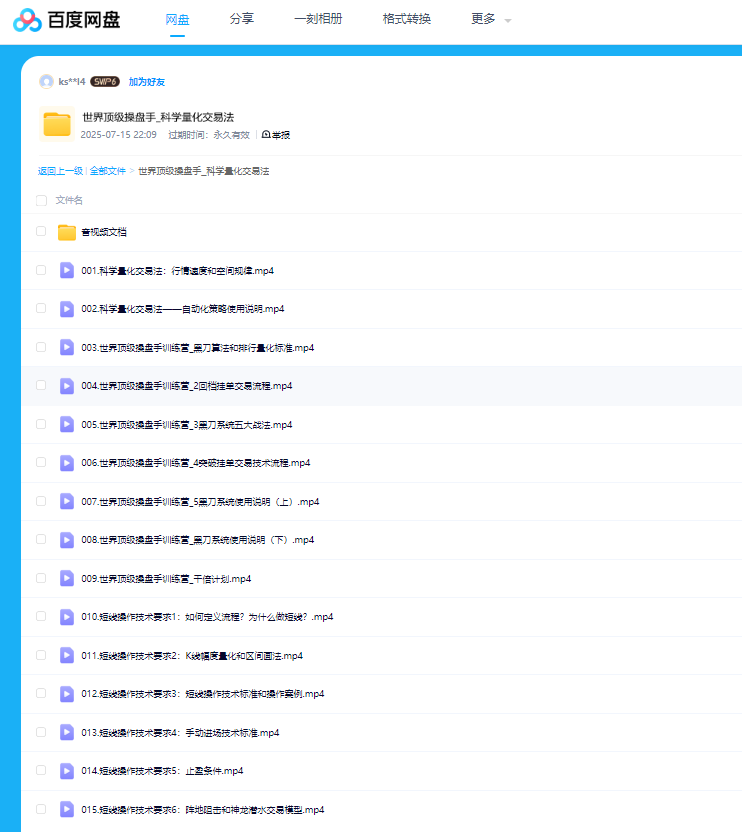Select the 格式转换 tab

[x=407, y=19]
